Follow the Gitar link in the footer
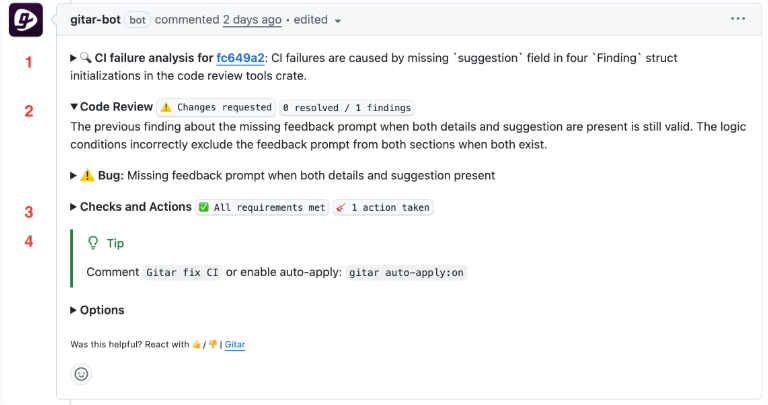The image size is (768, 405). pyautogui.click(x=235, y=344)
